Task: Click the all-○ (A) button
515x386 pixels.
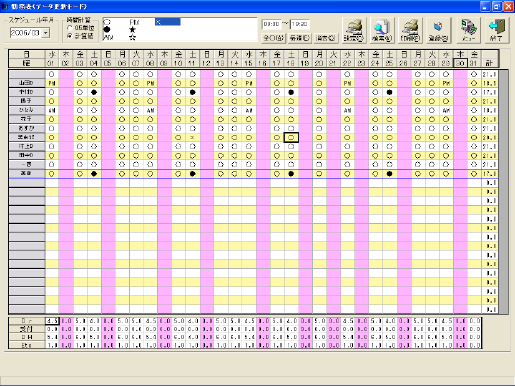Action: coord(273,38)
